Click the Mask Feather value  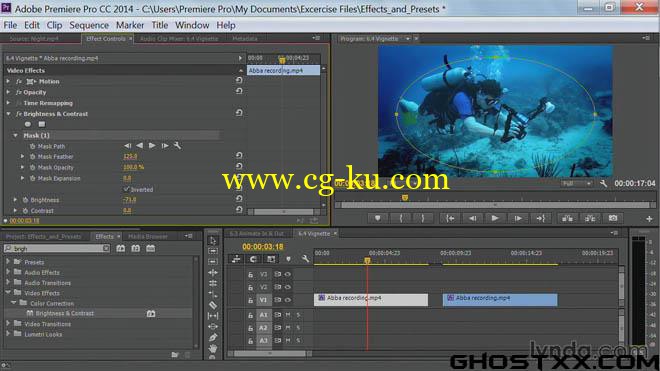(130, 156)
